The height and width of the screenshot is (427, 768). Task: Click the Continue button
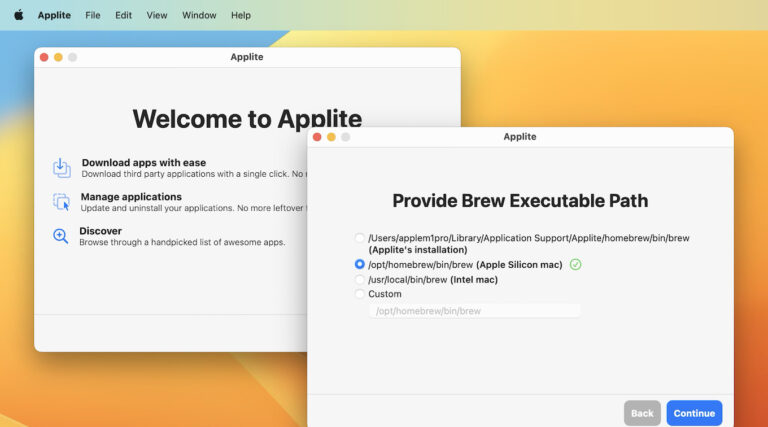point(694,413)
